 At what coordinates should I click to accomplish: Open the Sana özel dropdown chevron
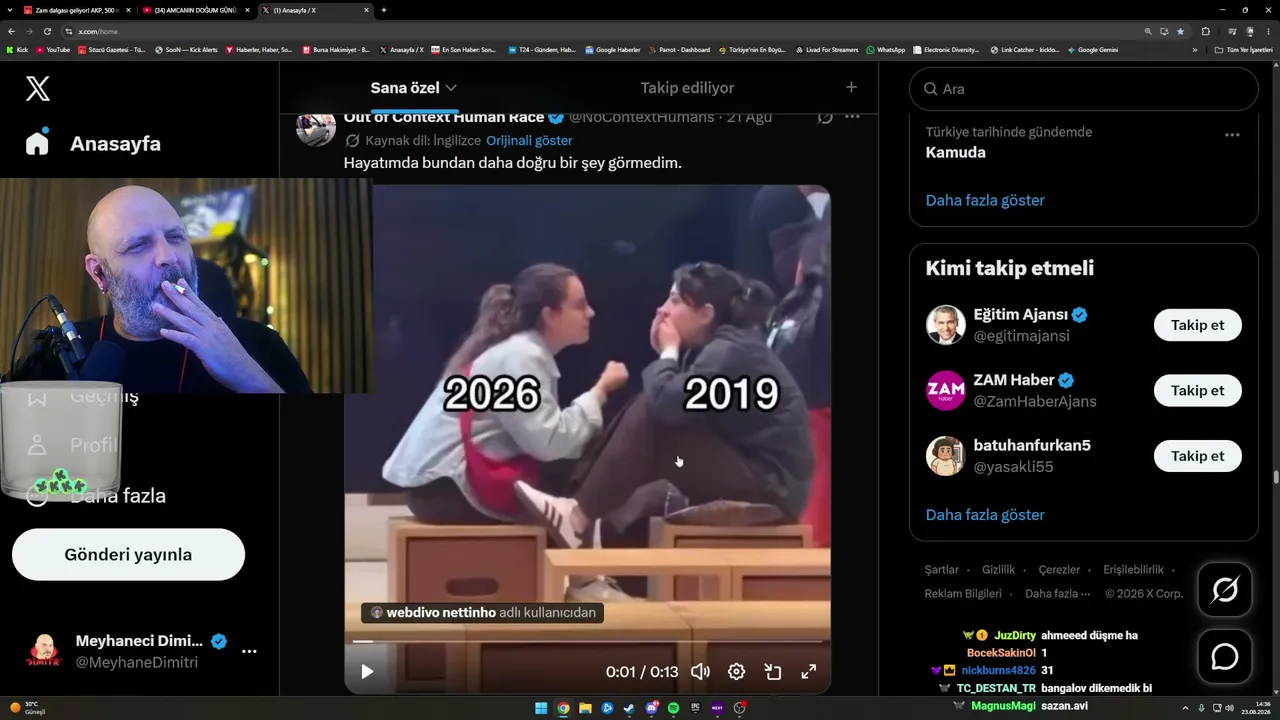451,88
